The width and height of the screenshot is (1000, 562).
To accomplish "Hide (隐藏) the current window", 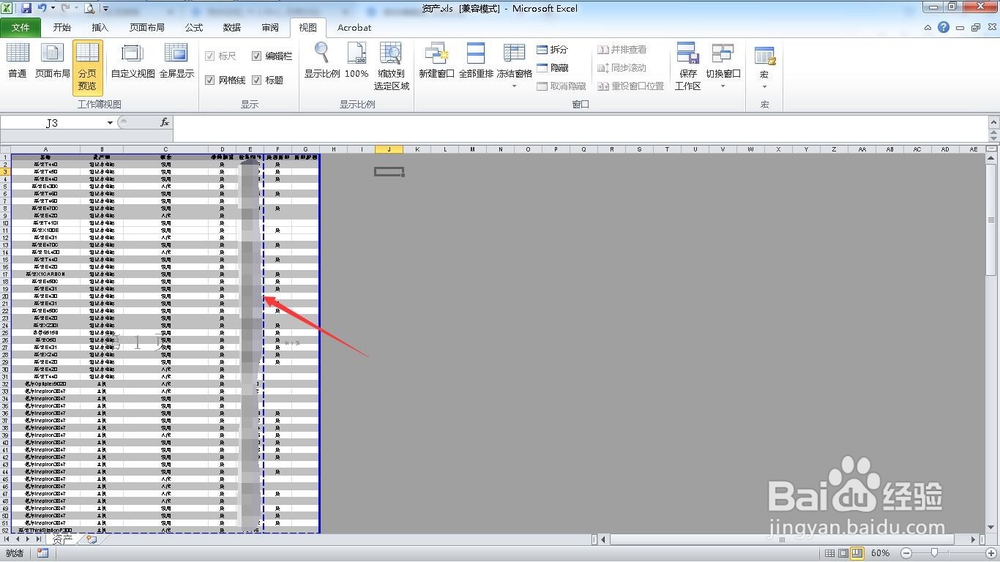I will (552, 68).
